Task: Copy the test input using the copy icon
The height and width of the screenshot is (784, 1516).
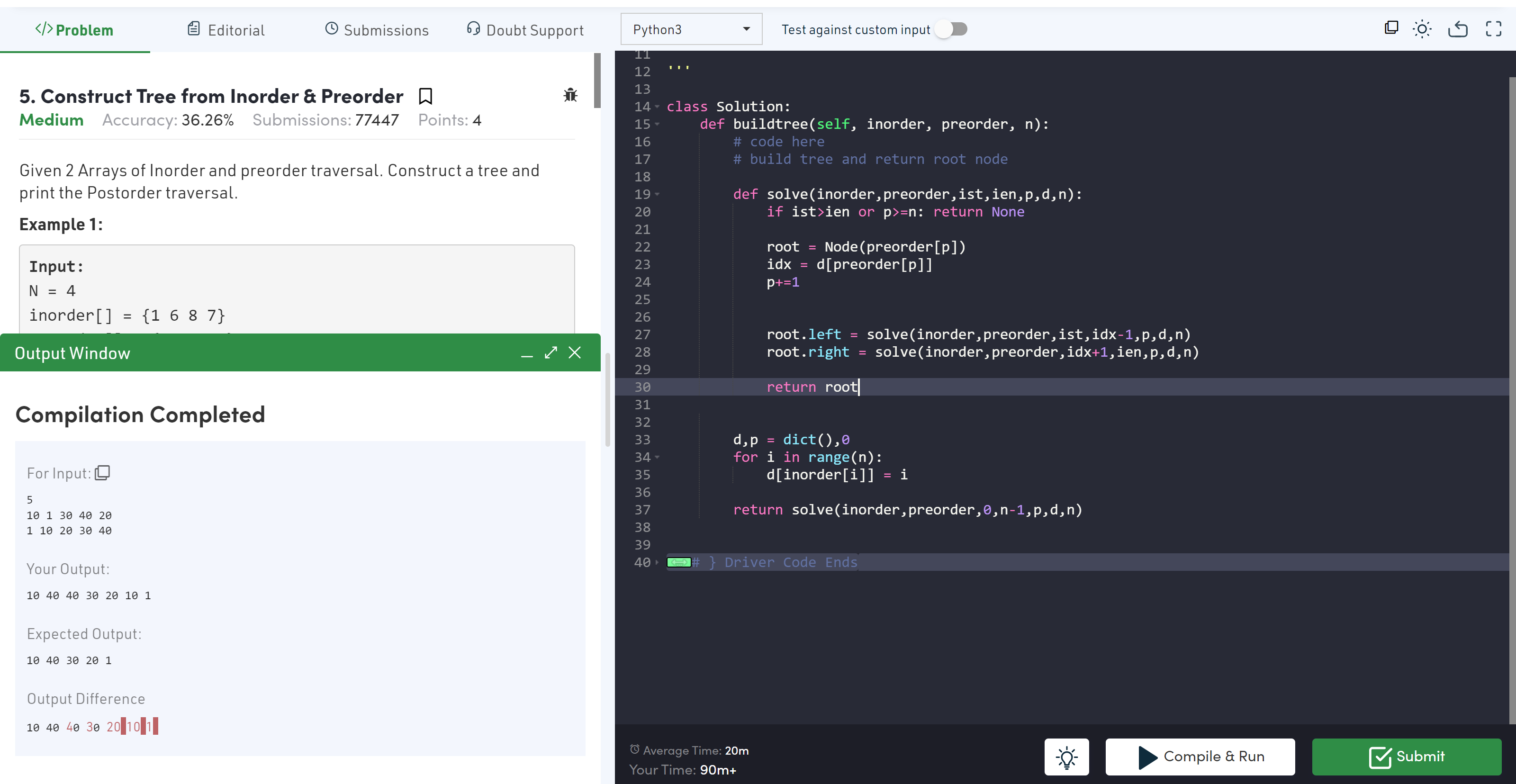Action: click(102, 473)
